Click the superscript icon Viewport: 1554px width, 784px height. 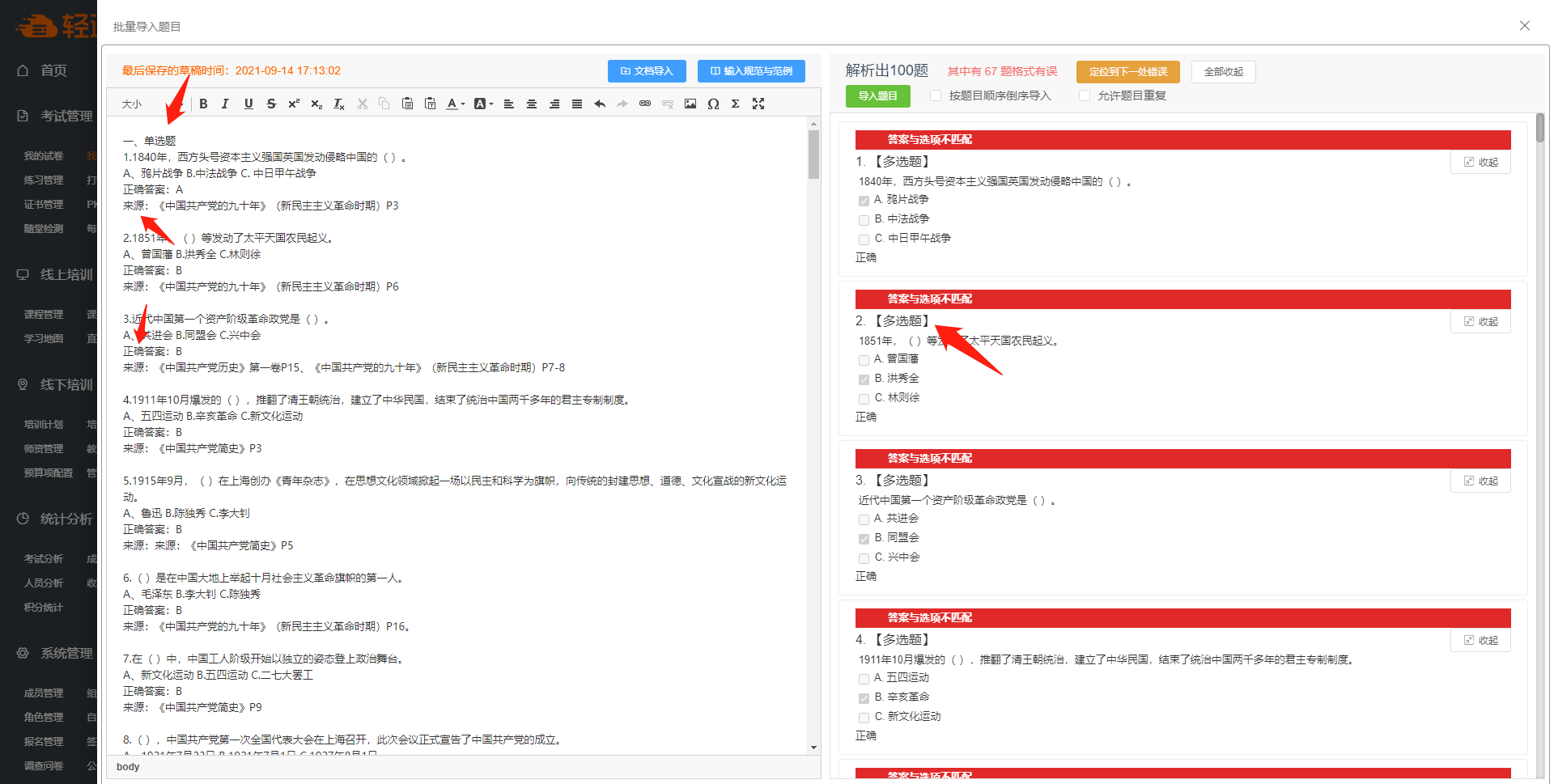coord(293,104)
